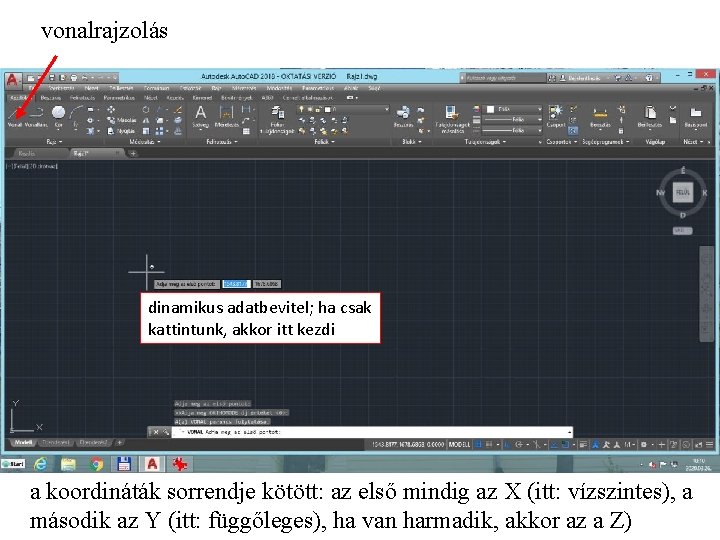720x540 pixels.
Task: Select the Szöveg text tool
Action: pyautogui.click(x=201, y=116)
